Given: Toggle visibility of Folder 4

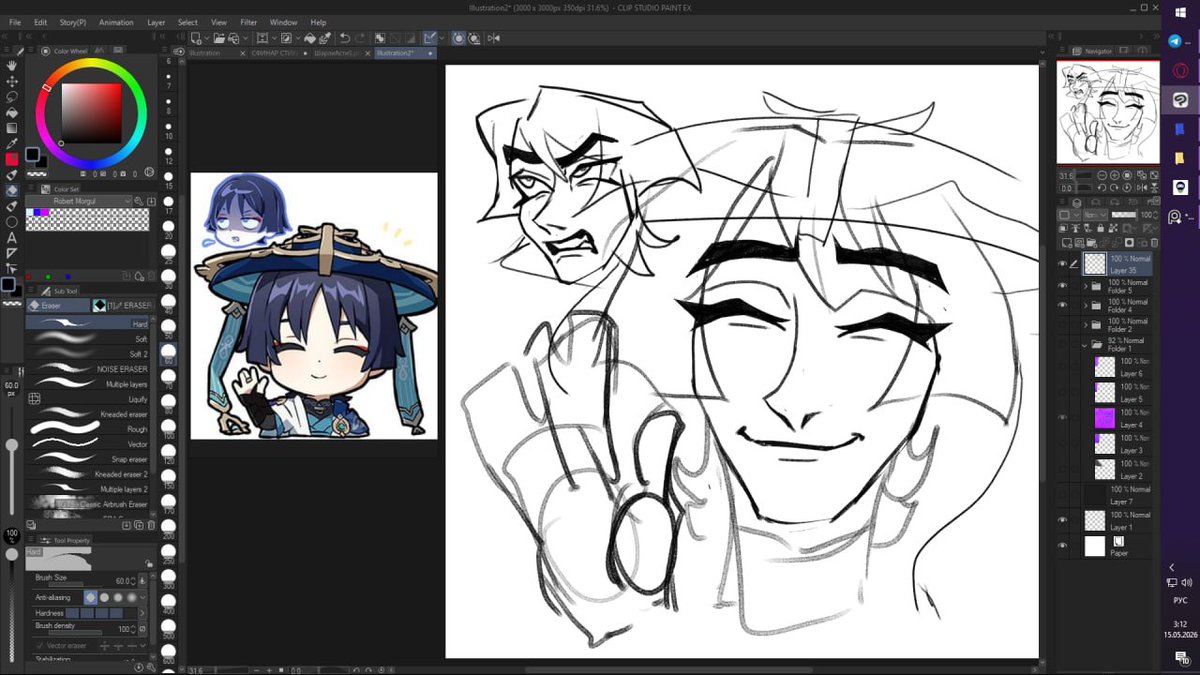Looking at the screenshot, I should click(x=1063, y=306).
